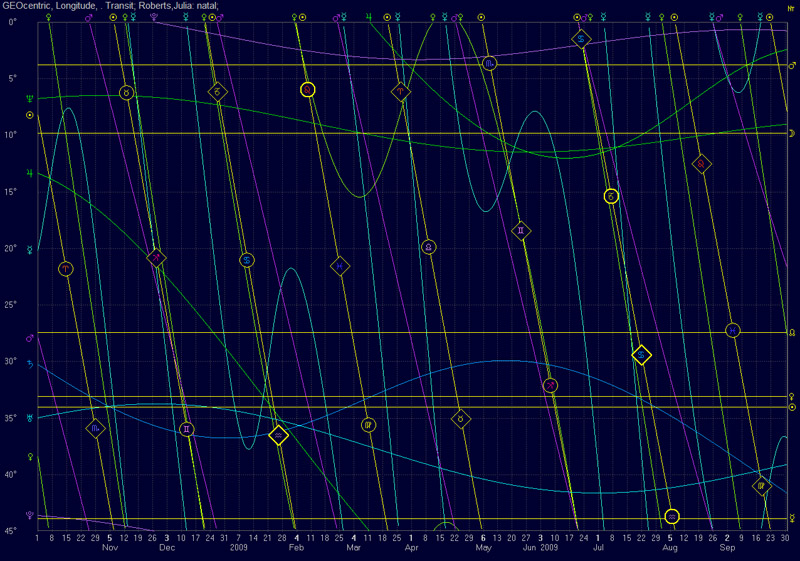Select the red Leo diamond marker
Screen dimensions: 800x561
tap(702, 164)
